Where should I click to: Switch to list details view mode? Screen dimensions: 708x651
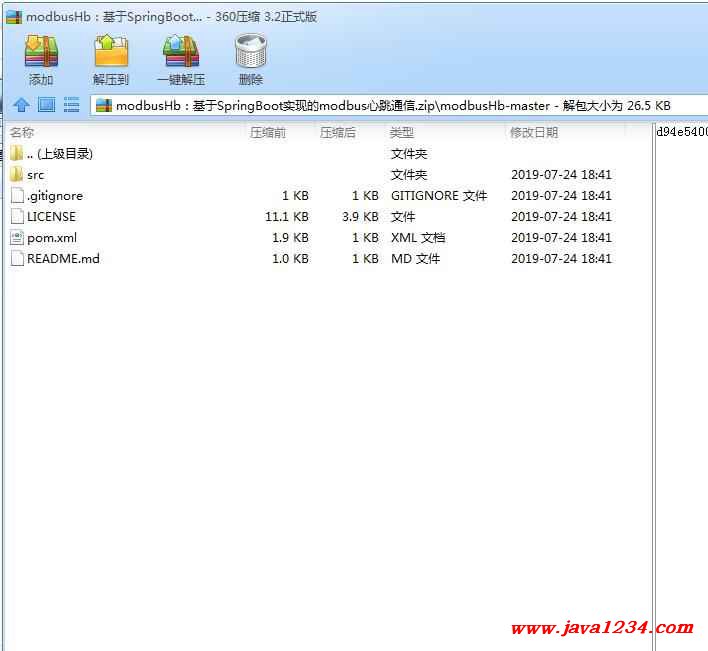pos(71,105)
